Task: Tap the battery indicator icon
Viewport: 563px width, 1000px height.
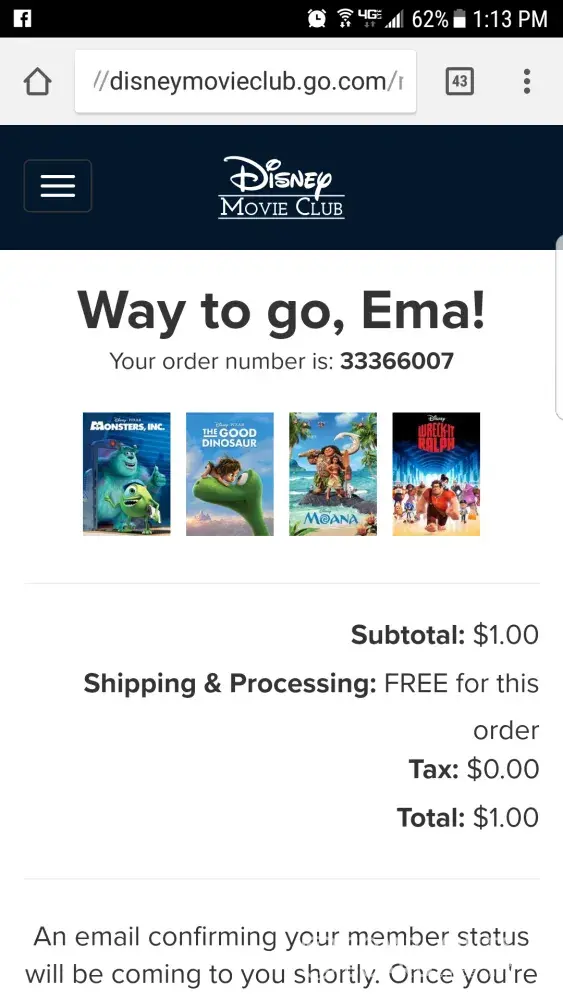Action: pyautogui.click(x=459, y=19)
